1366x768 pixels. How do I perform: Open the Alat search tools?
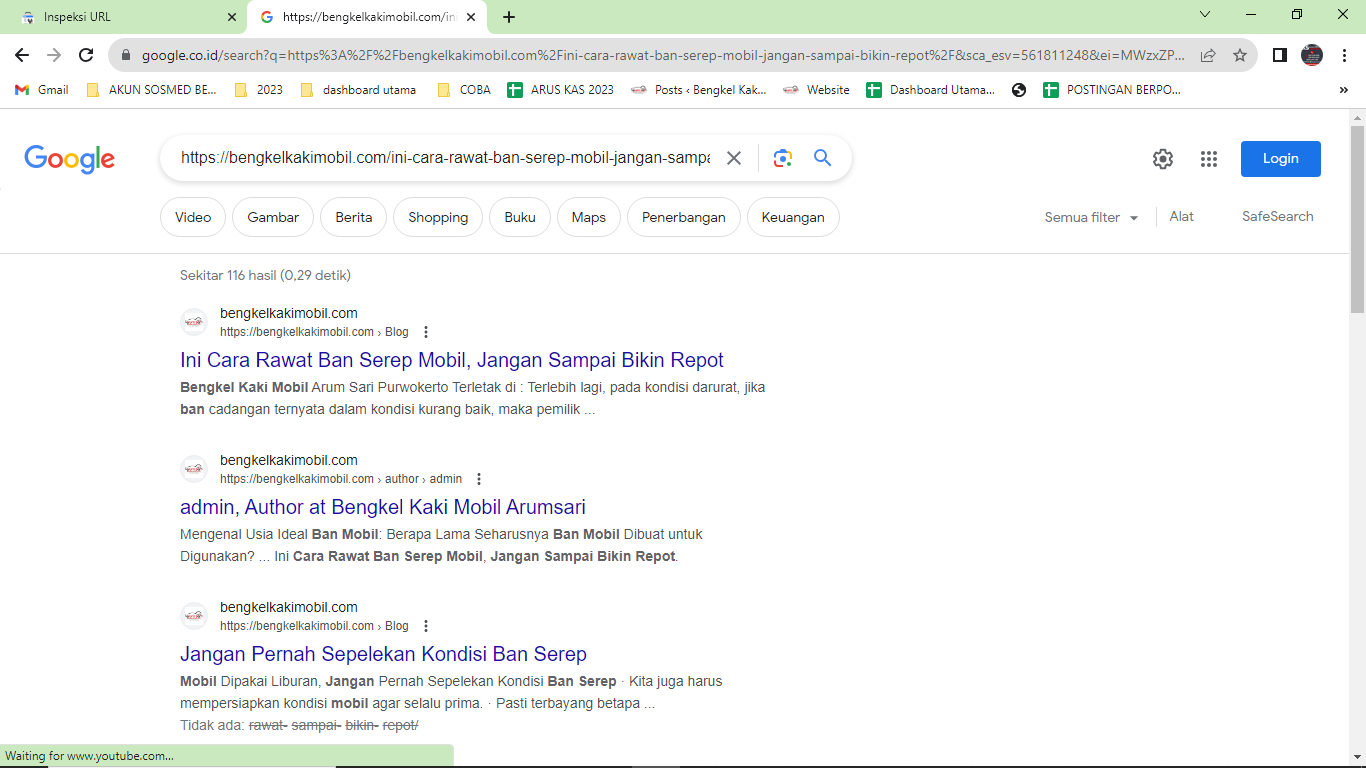[1182, 217]
